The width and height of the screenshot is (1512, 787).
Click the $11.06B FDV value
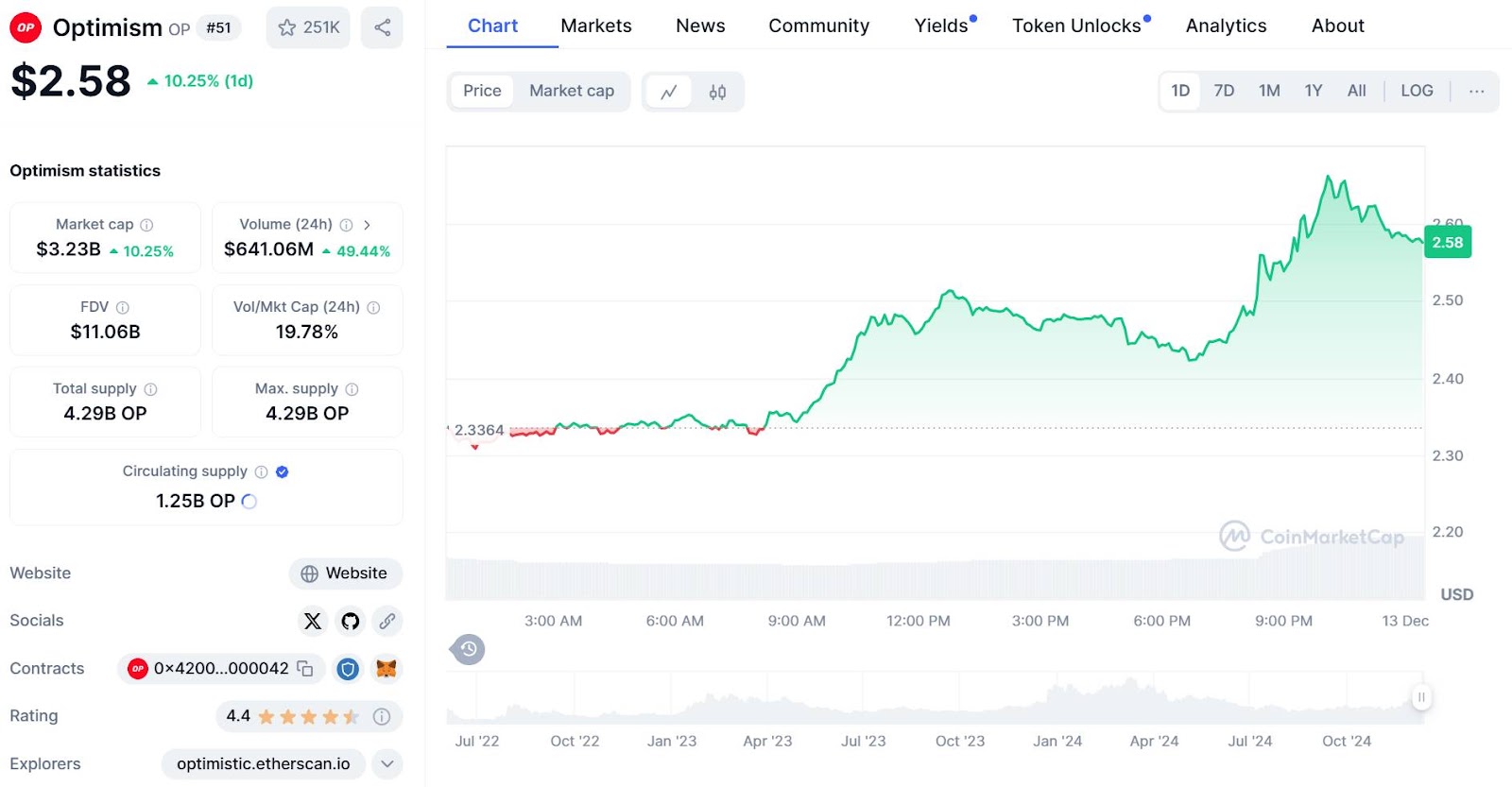tap(105, 332)
